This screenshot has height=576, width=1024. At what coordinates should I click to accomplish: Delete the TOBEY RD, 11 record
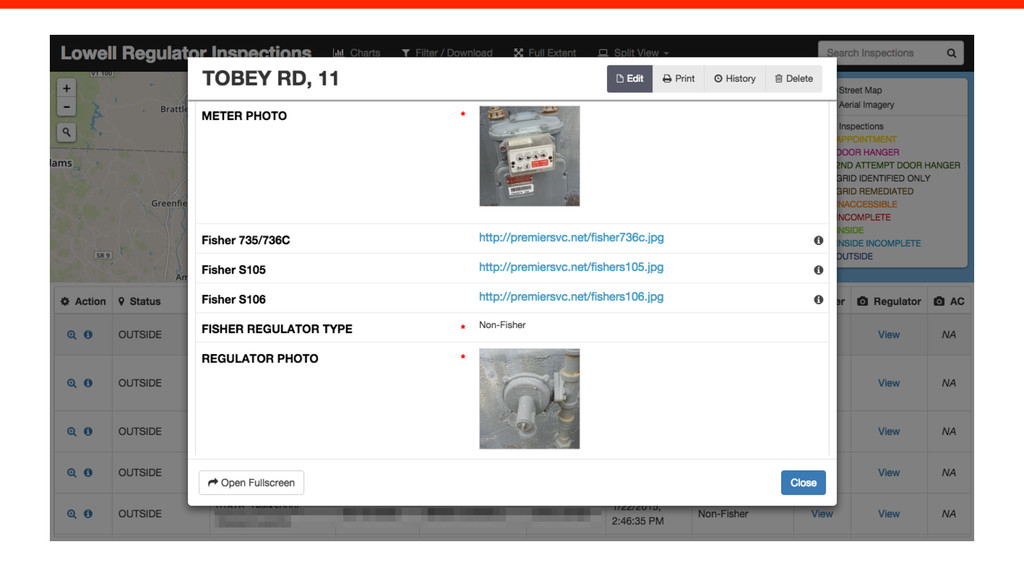tap(793, 78)
